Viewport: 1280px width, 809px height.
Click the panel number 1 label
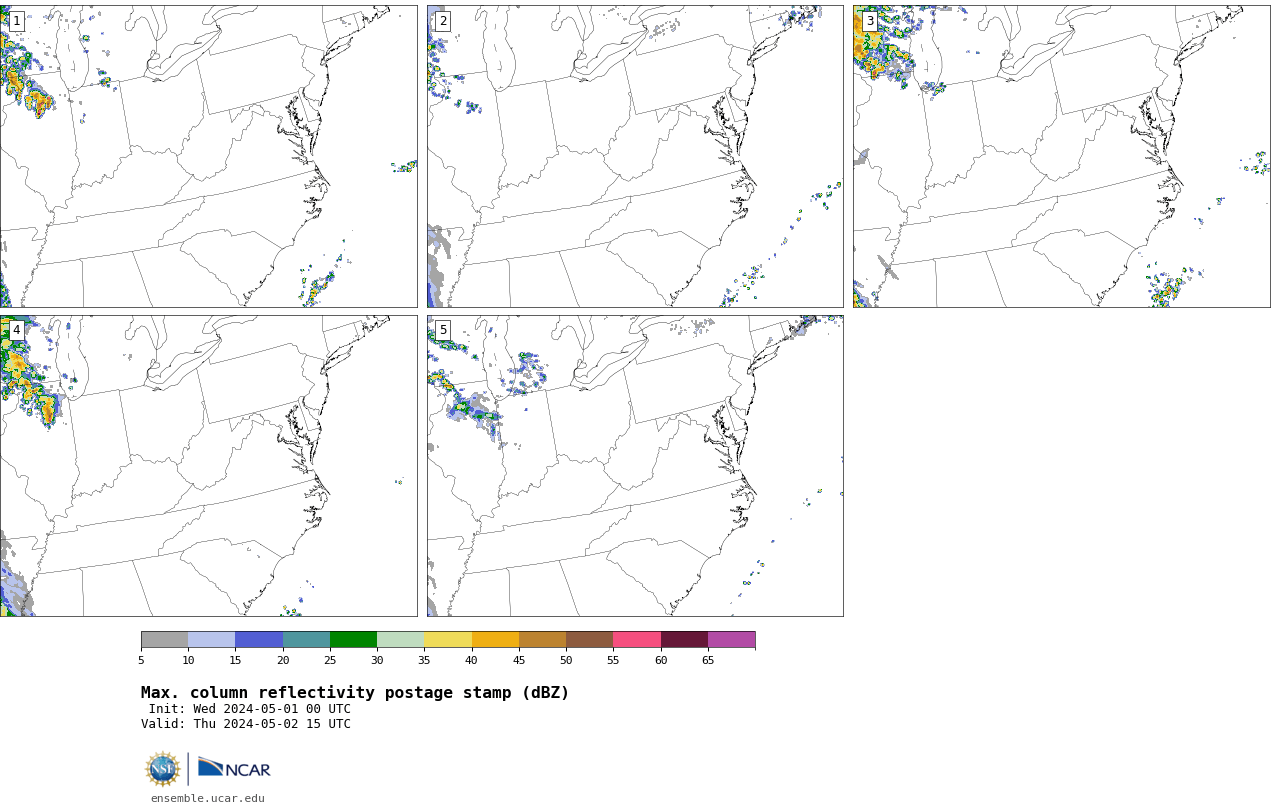[16, 21]
